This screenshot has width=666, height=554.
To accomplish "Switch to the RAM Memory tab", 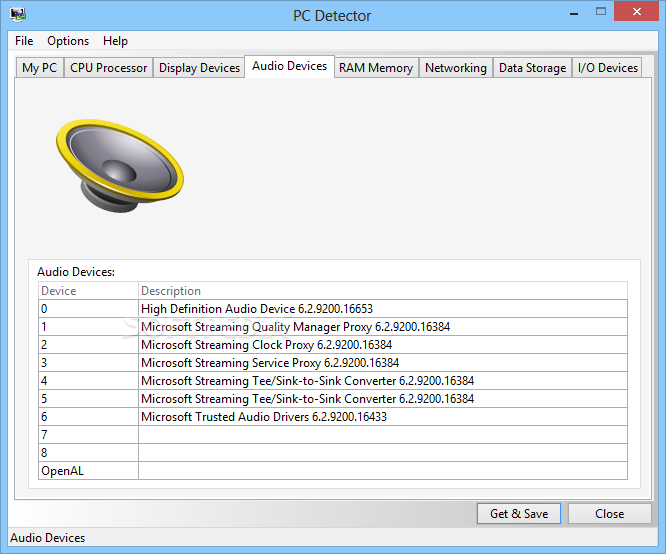I will click(x=376, y=68).
